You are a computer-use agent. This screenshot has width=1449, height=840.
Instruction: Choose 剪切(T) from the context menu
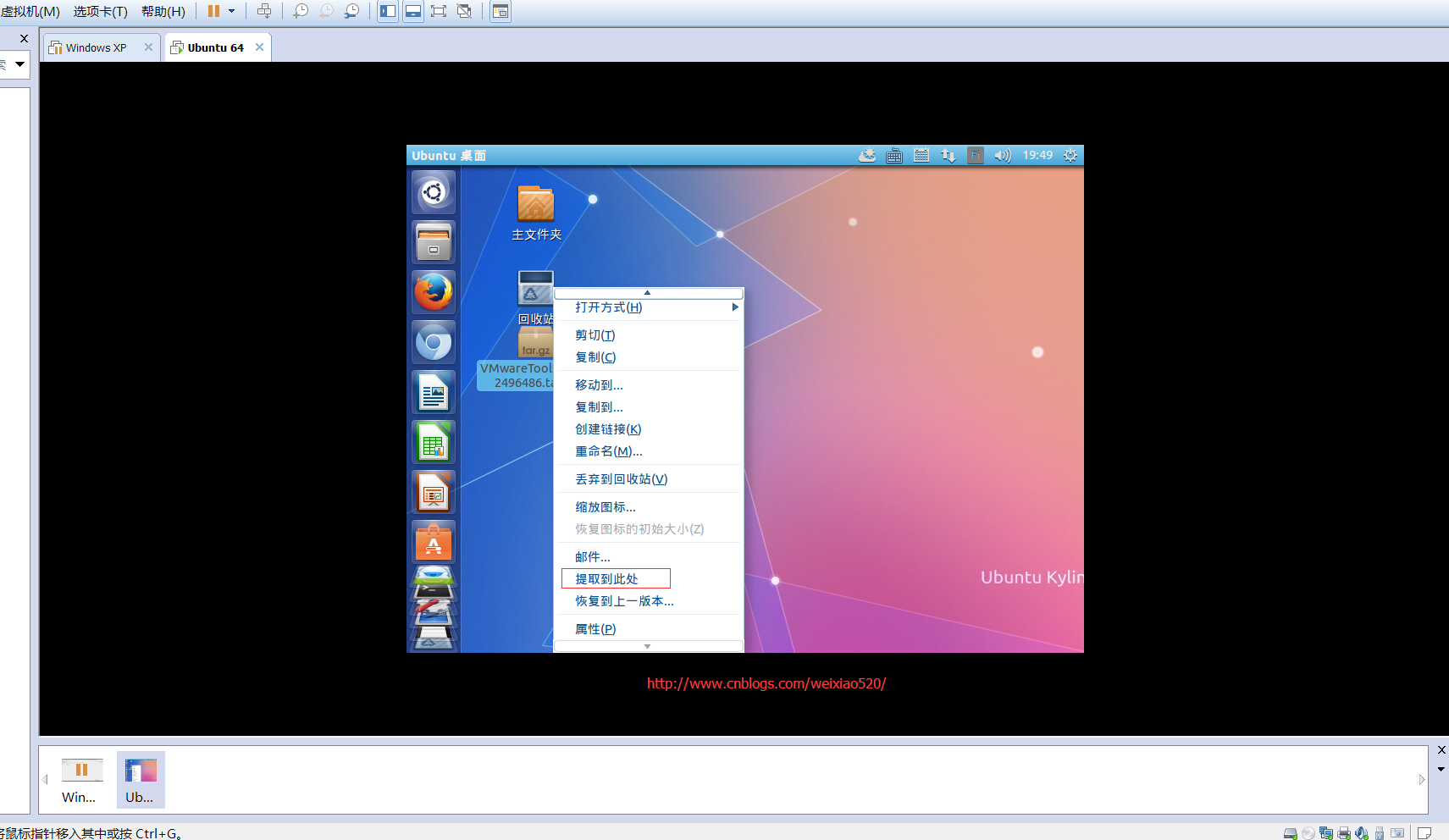pos(649,335)
